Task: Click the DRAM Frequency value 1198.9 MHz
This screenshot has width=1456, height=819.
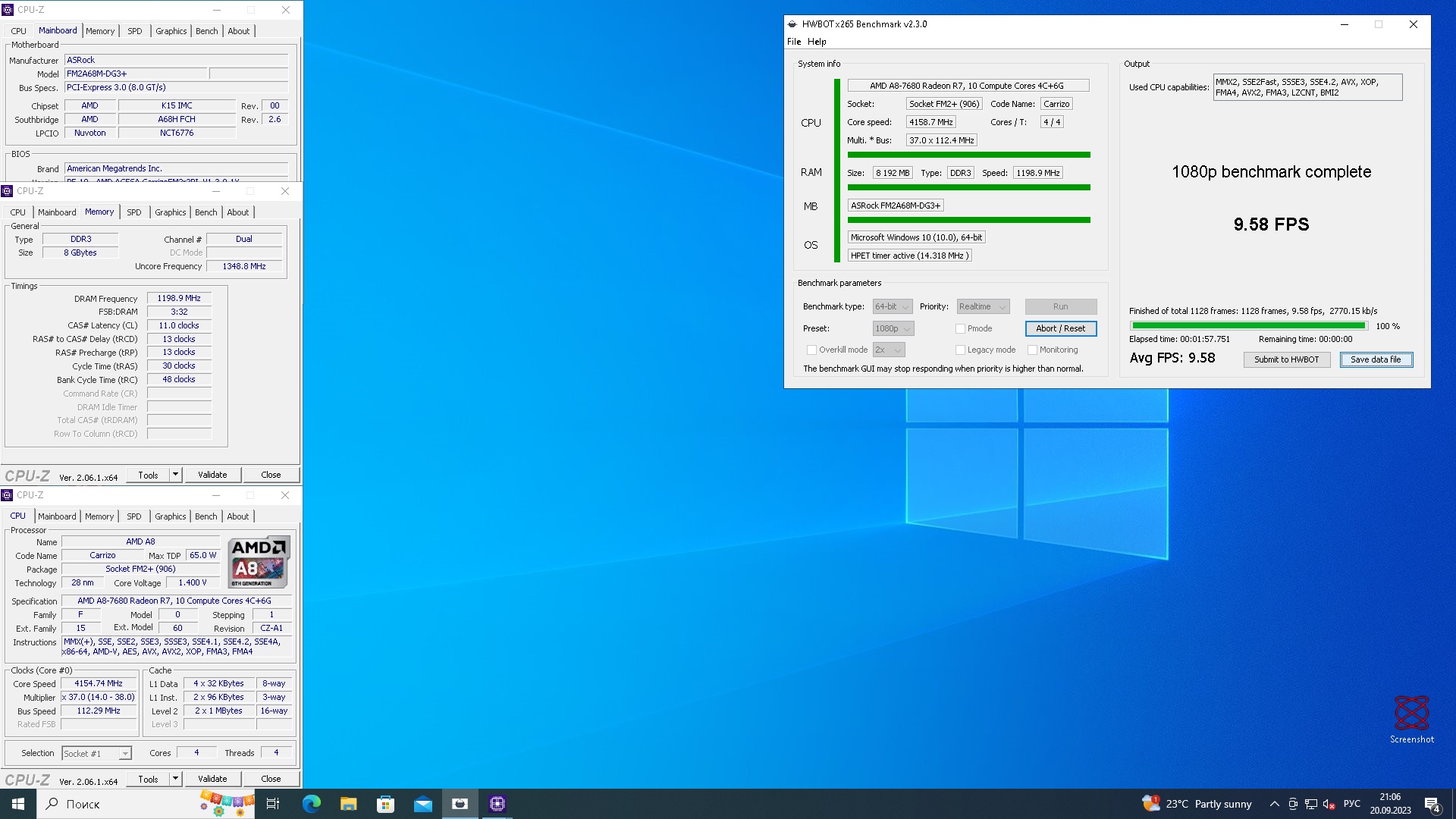Action: tap(179, 299)
